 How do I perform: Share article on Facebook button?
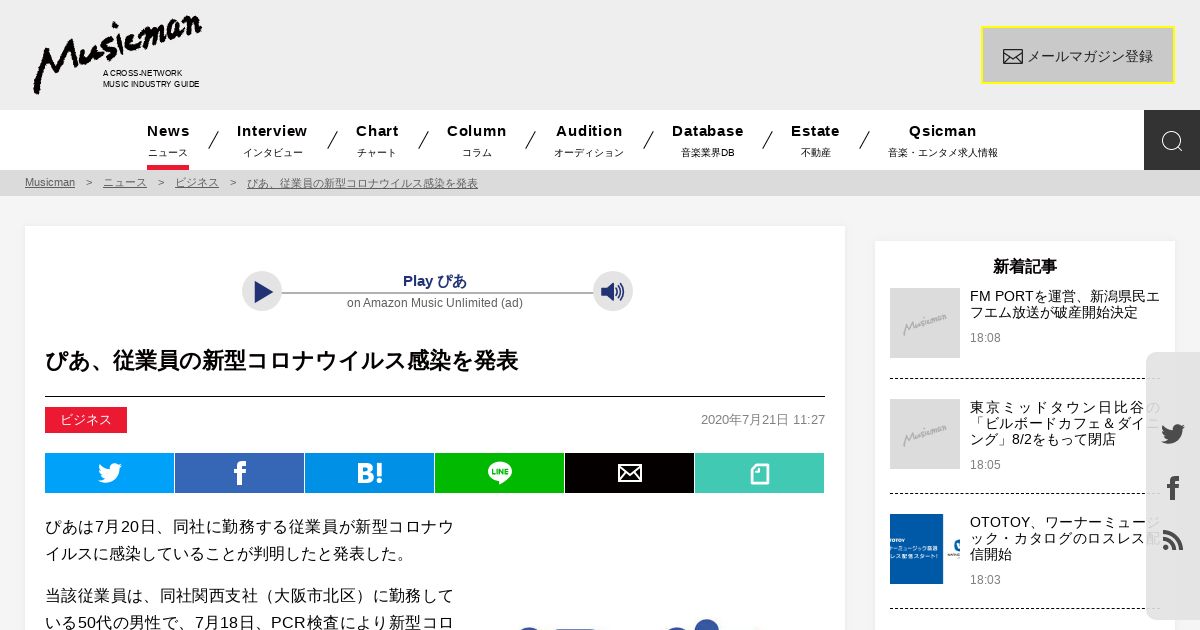[240, 473]
